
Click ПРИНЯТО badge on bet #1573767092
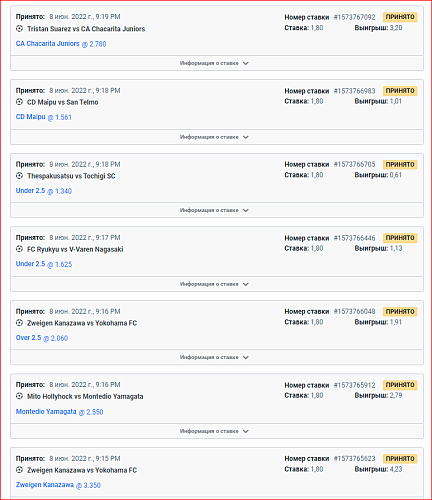[x=400, y=17]
